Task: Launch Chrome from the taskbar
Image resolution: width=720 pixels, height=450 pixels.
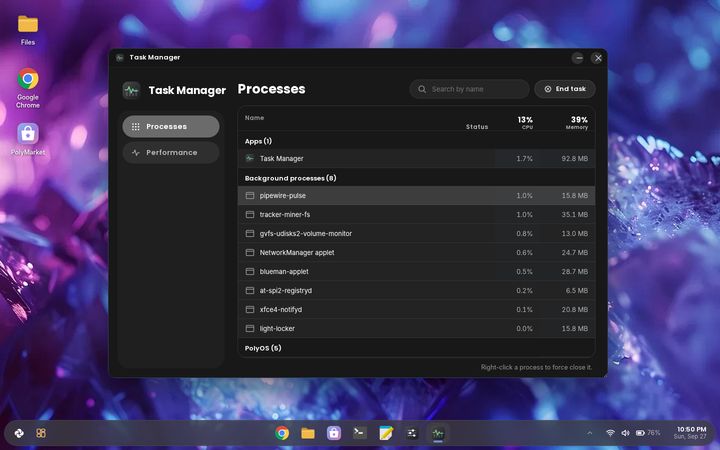Action: [282, 433]
